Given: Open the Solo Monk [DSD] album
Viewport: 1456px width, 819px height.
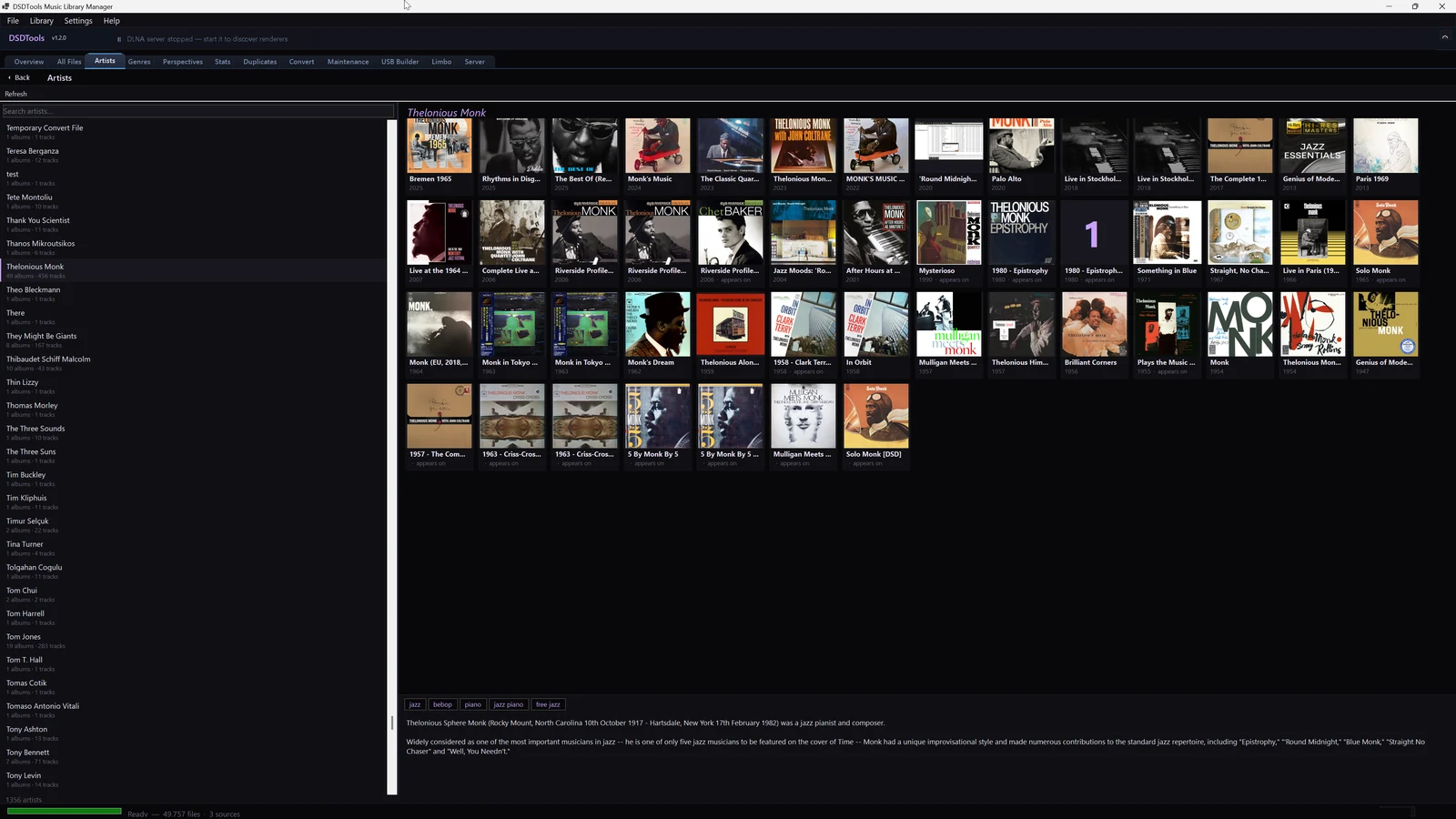Looking at the screenshot, I should coord(876,426).
